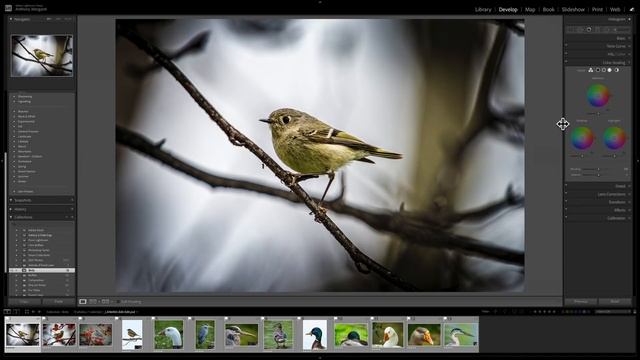The height and width of the screenshot is (360, 640).
Task: Go back using the left arrow icon
Action: pos(33,312)
